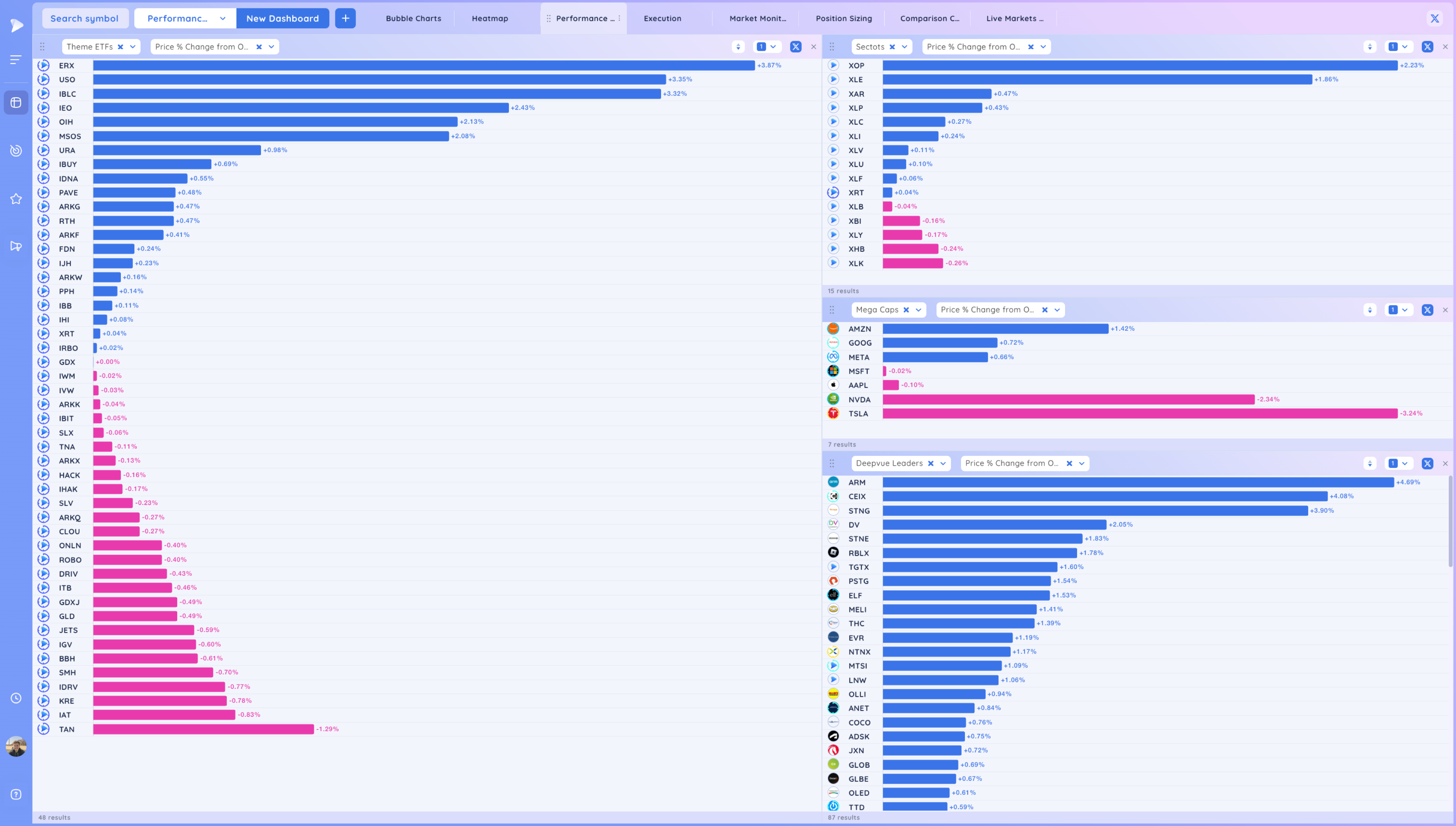This screenshot has width=1456, height=826.
Task: Switch to the Heatmap tab
Action: 490,18
